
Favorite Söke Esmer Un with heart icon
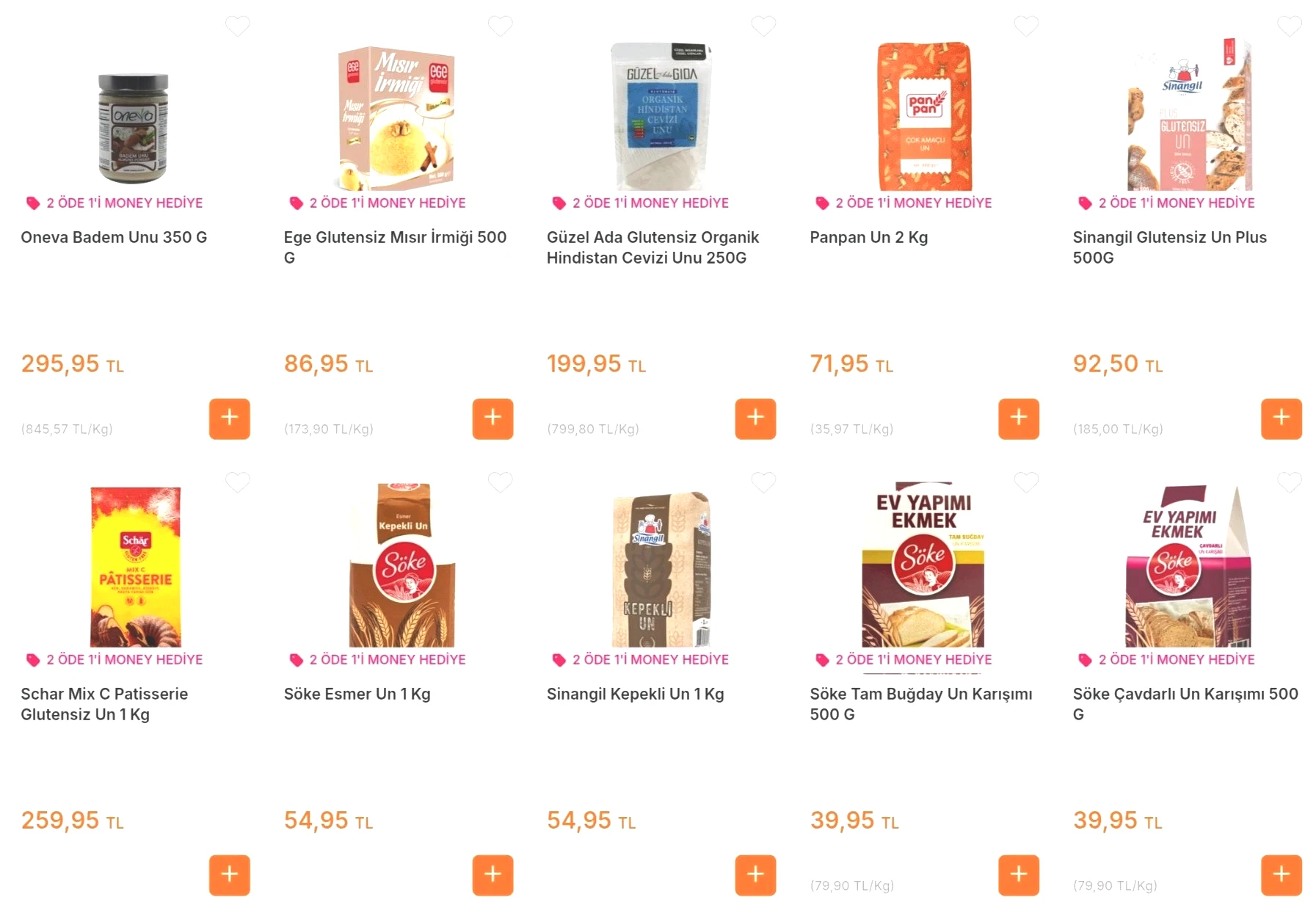(501, 482)
